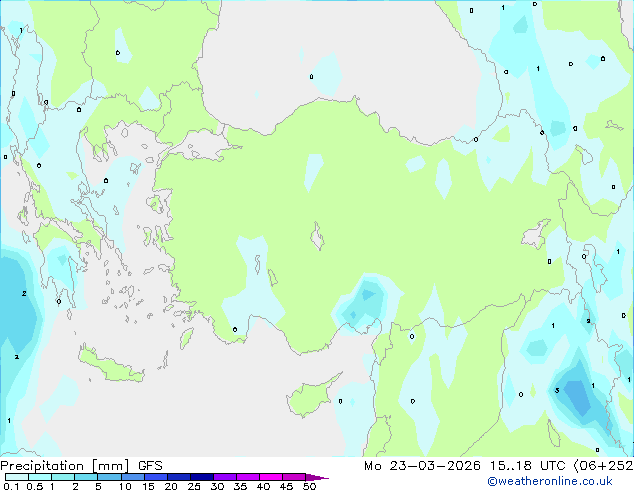Click the 'Mo 23-03-2026' date text

pos(422,466)
